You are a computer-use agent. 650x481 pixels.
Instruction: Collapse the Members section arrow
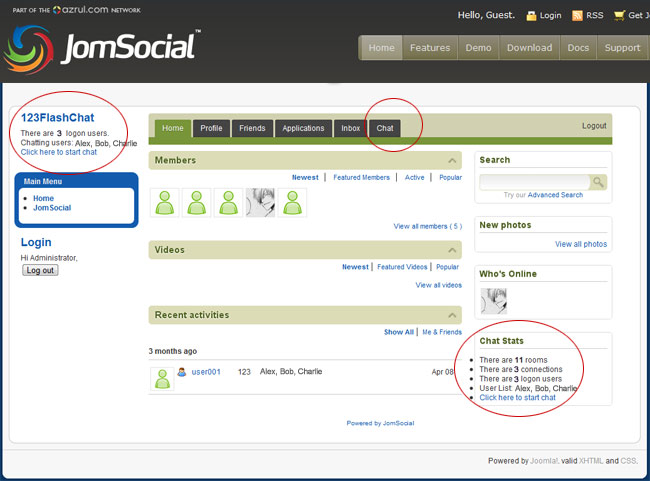coord(453,160)
